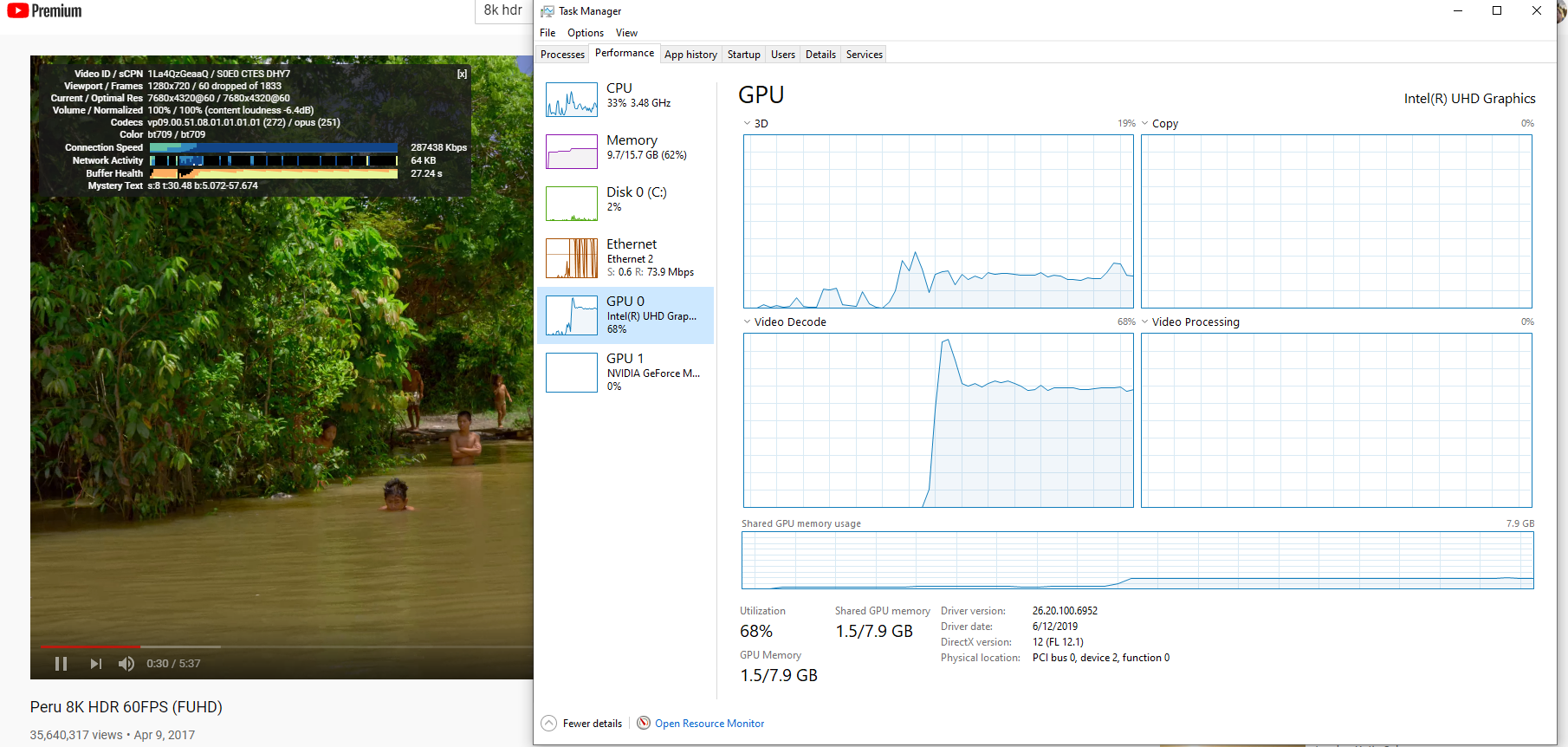Open the Video Decode engine dropdown

point(748,322)
